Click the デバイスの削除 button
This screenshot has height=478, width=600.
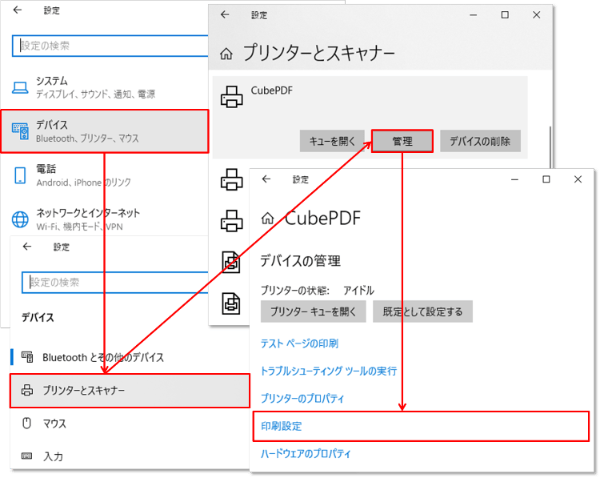point(480,141)
